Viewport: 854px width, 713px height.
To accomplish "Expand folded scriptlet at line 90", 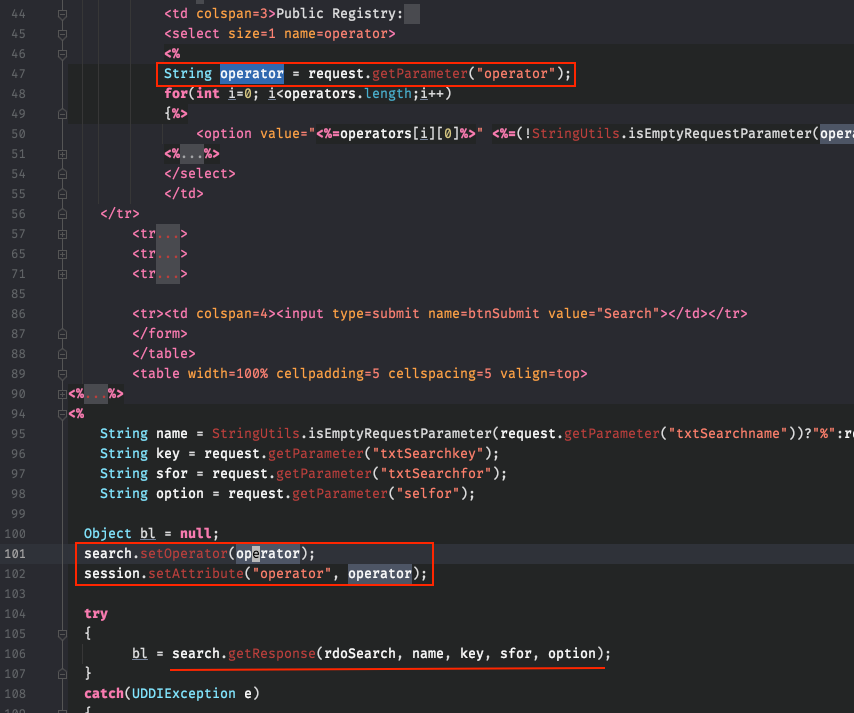I will 62,394.
